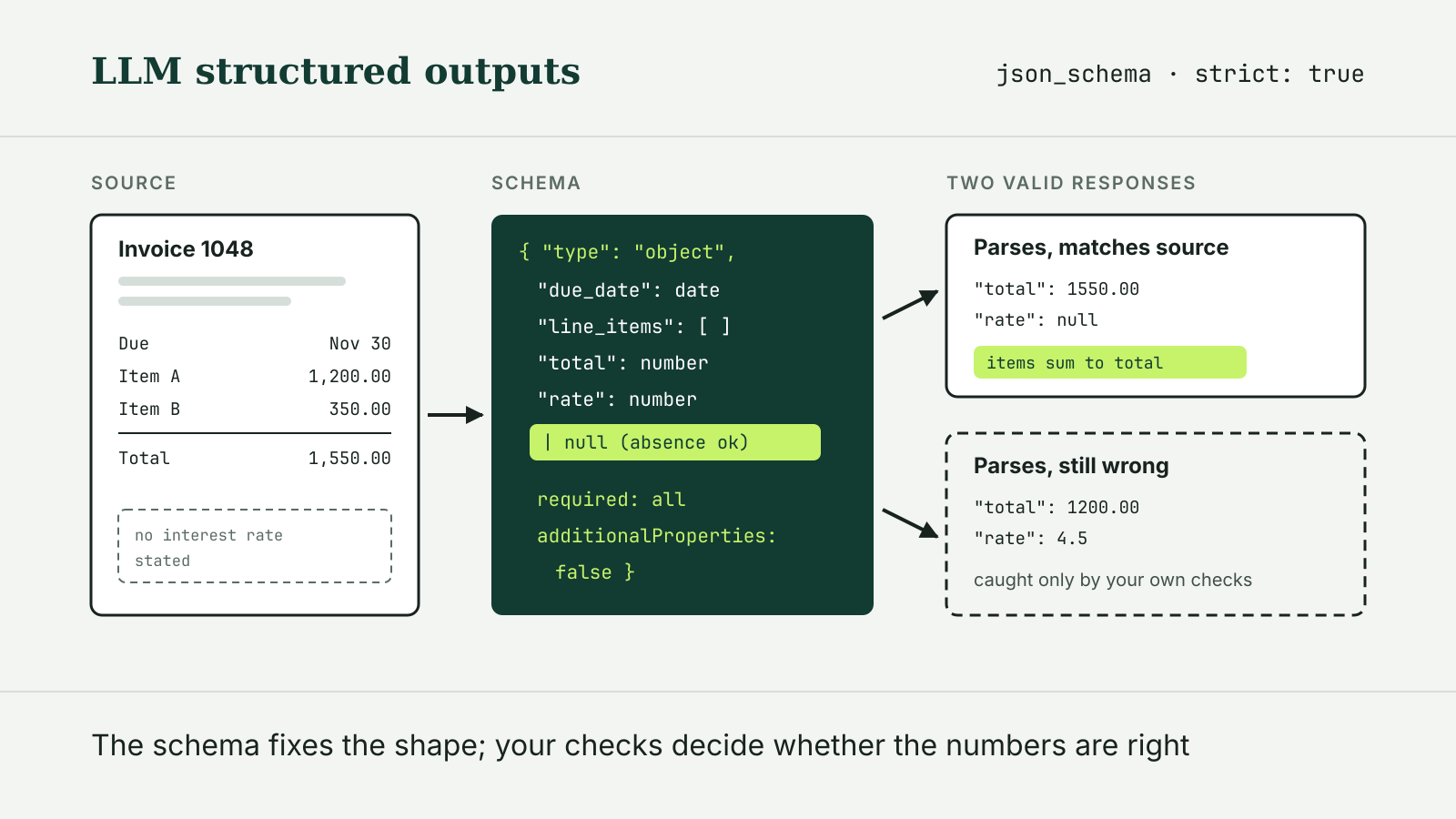The width and height of the screenshot is (1456, 819).
Task: Click 'caught only by your own checks'
Action: tap(1113, 581)
